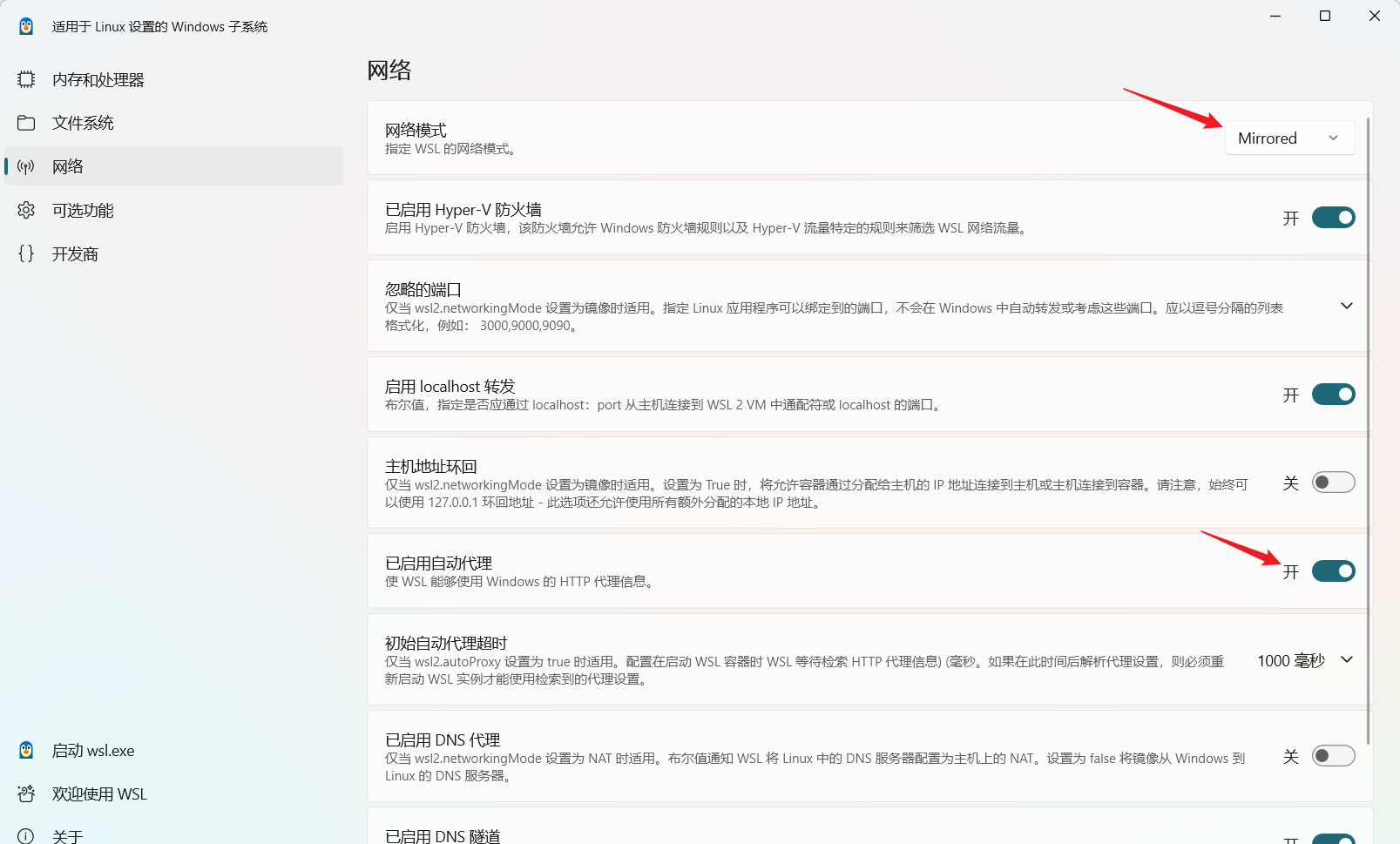Click the 主机地址环回 setting title
The height and width of the screenshot is (844, 1400).
point(430,466)
